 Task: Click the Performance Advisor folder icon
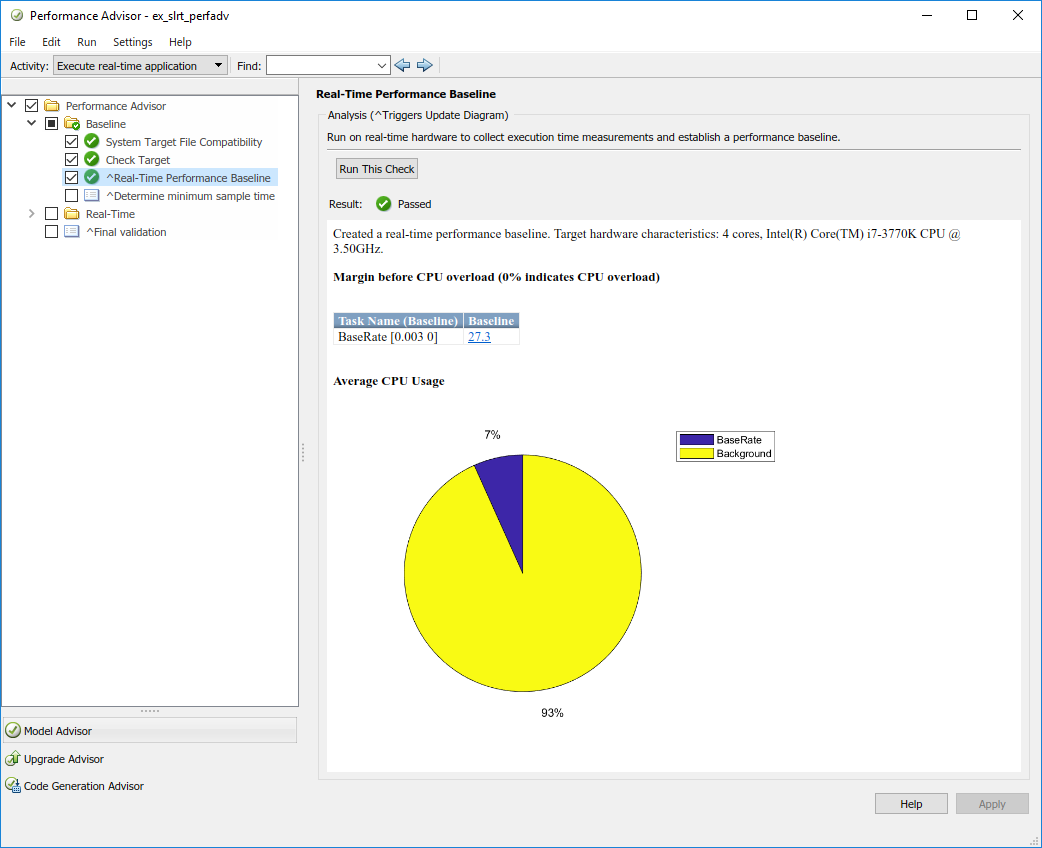point(52,106)
